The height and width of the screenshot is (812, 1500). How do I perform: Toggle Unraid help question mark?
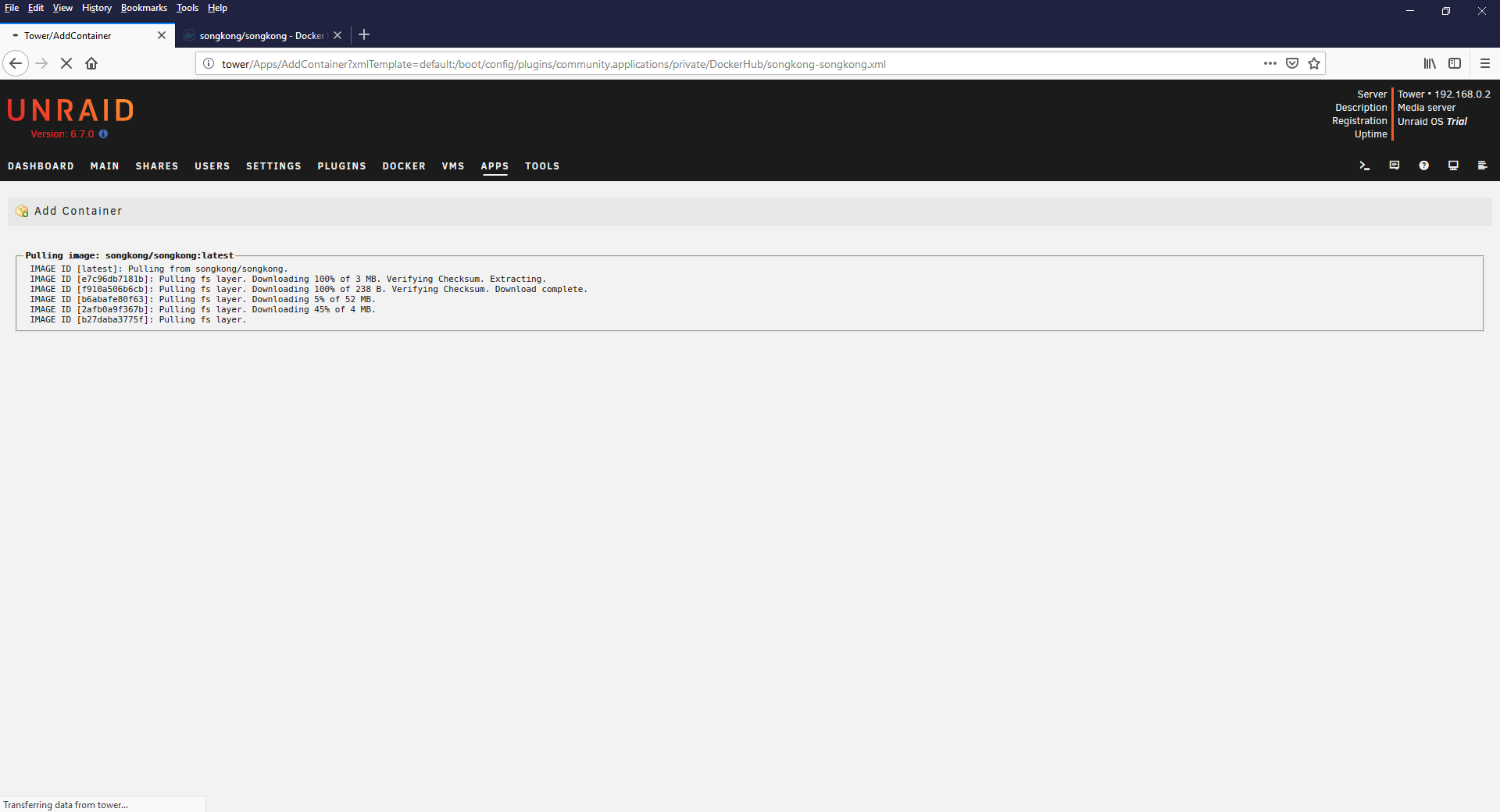tap(1424, 166)
